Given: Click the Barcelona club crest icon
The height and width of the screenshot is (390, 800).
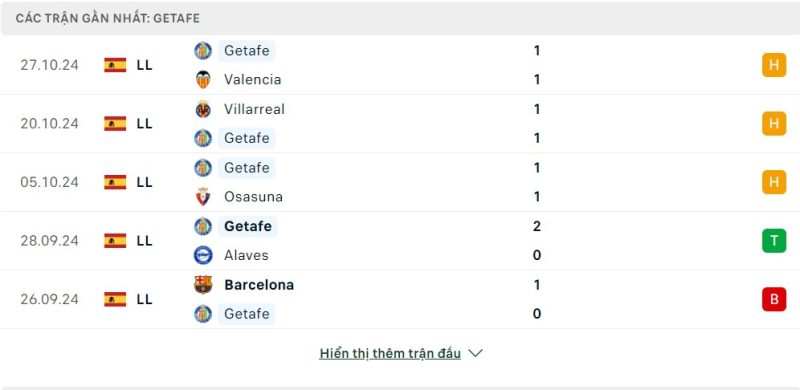Looking at the screenshot, I should tap(203, 284).
